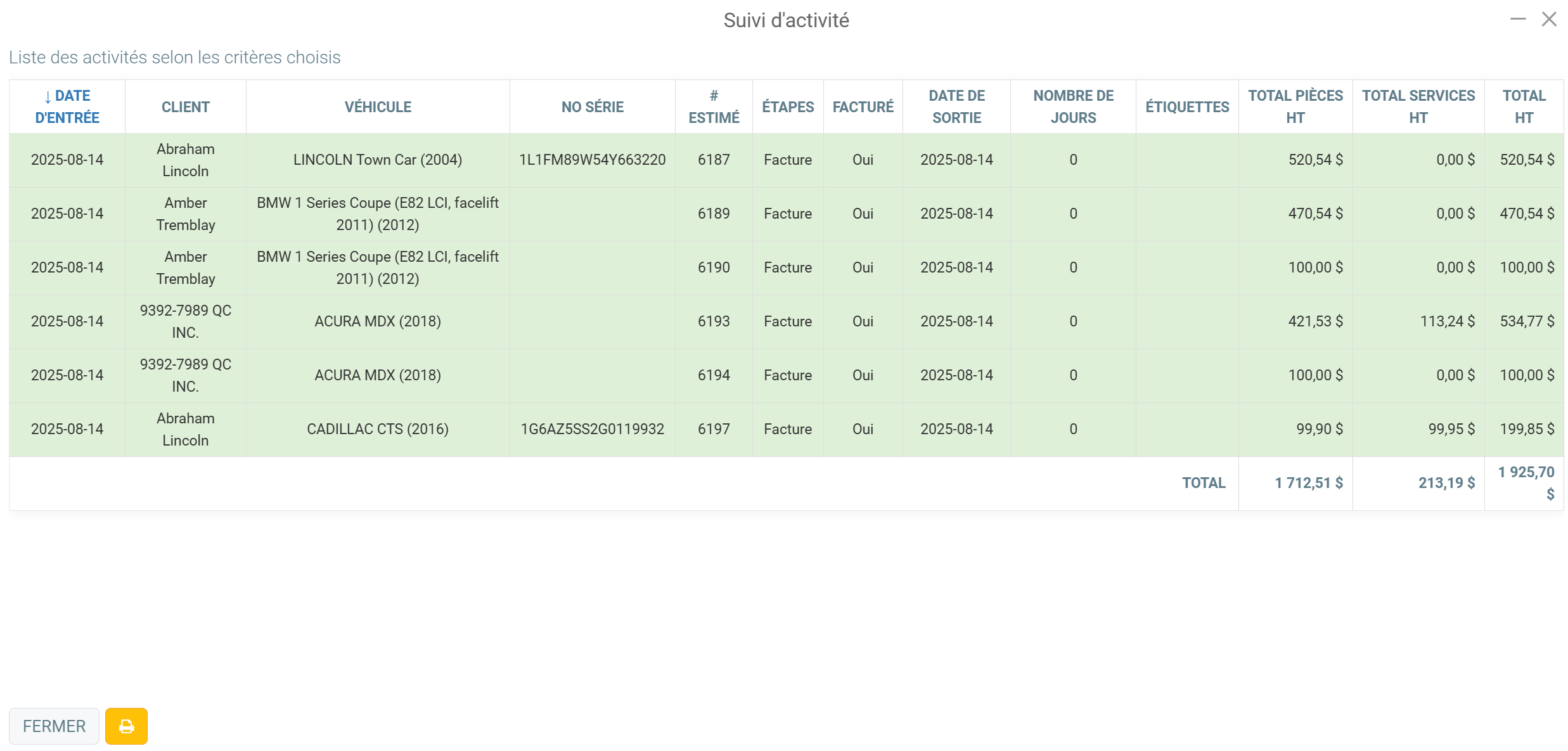Sort table by VÉHICULE column
The image size is (1568, 751).
(378, 106)
